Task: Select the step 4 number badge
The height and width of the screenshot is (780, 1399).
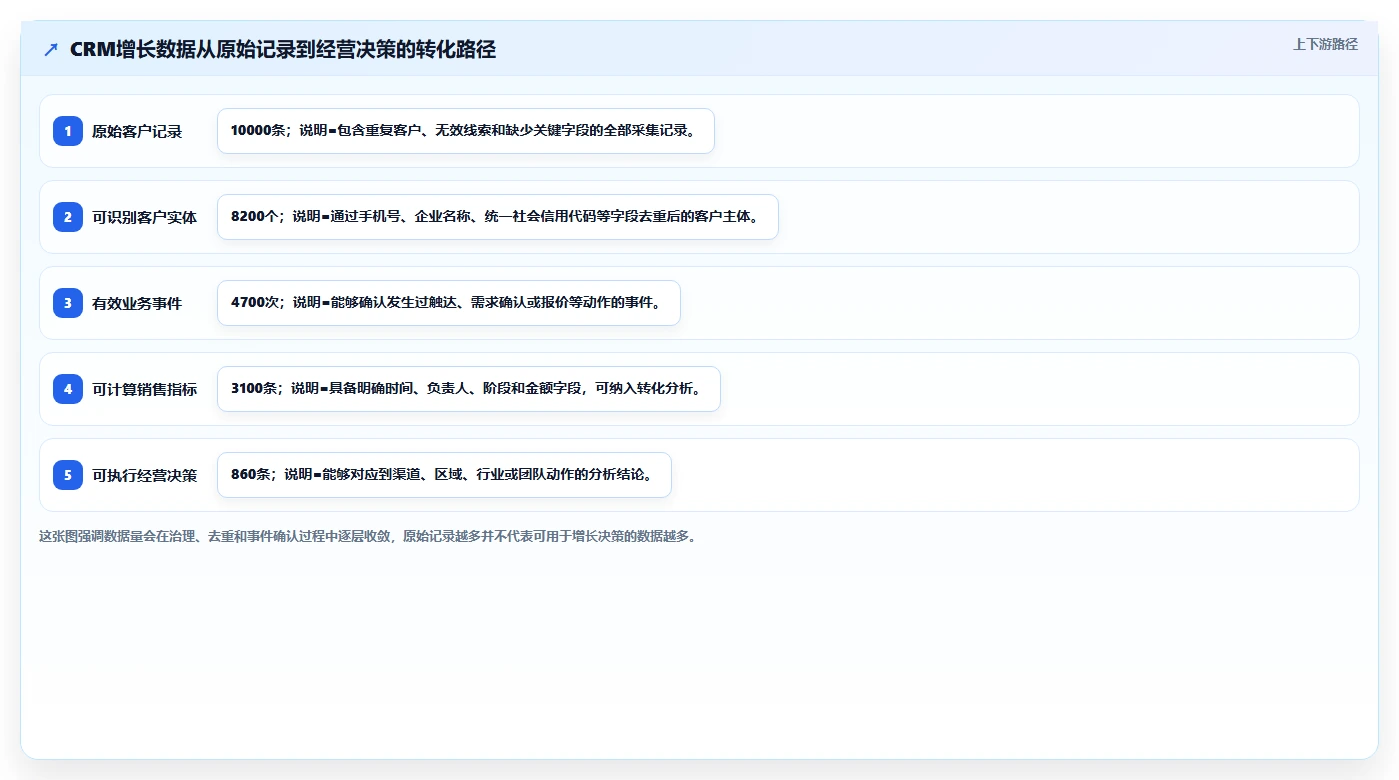Action: pyautogui.click(x=68, y=389)
